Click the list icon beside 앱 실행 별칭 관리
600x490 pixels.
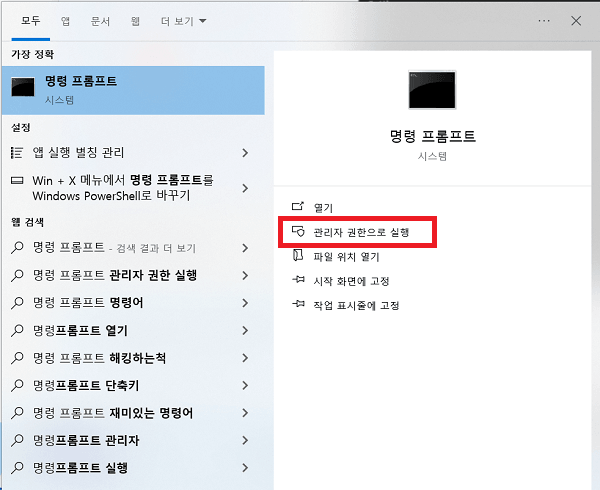pyautogui.click(x=17, y=153)
